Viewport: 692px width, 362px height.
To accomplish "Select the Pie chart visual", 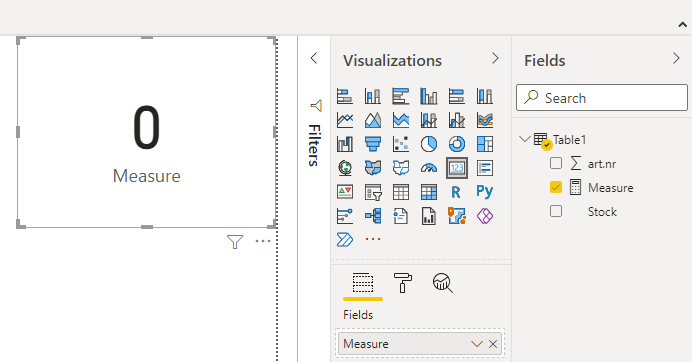I will pos(429,143).
